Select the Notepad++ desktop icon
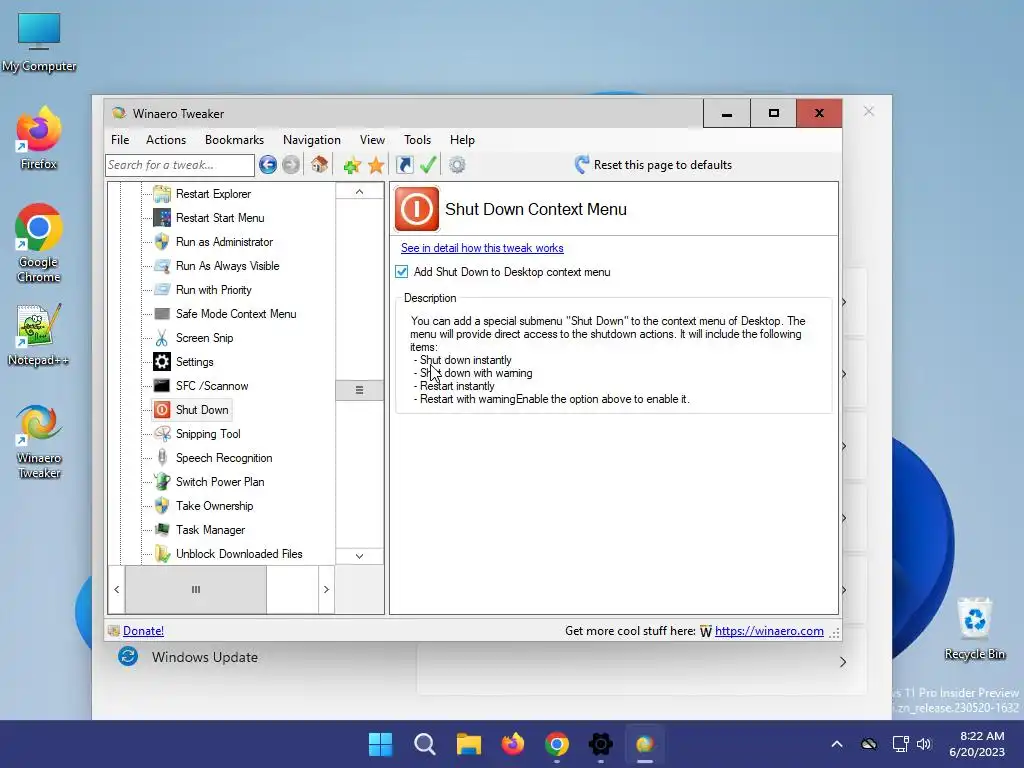Viewport: 1024px width, 768px height. [x=39, y=335]
